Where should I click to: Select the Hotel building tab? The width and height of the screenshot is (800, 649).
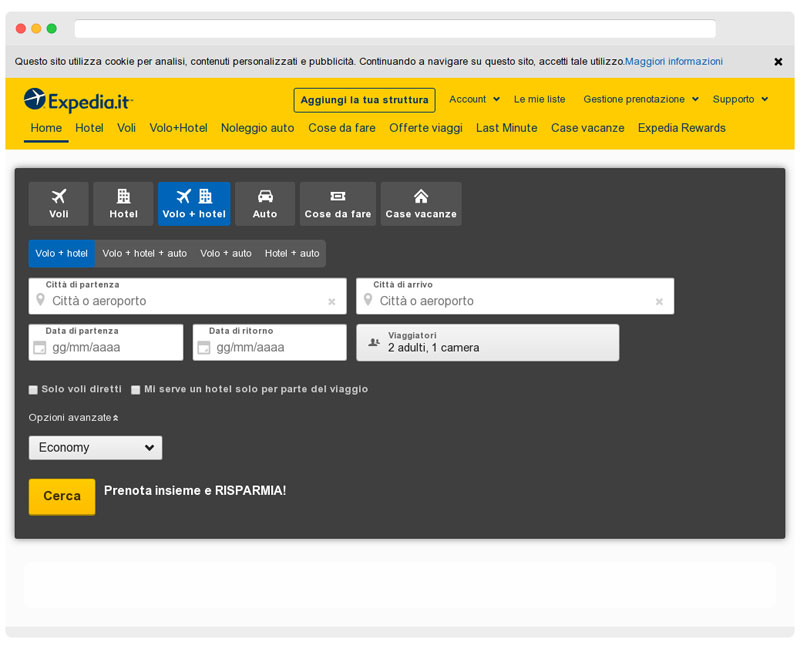coord(123,204)
